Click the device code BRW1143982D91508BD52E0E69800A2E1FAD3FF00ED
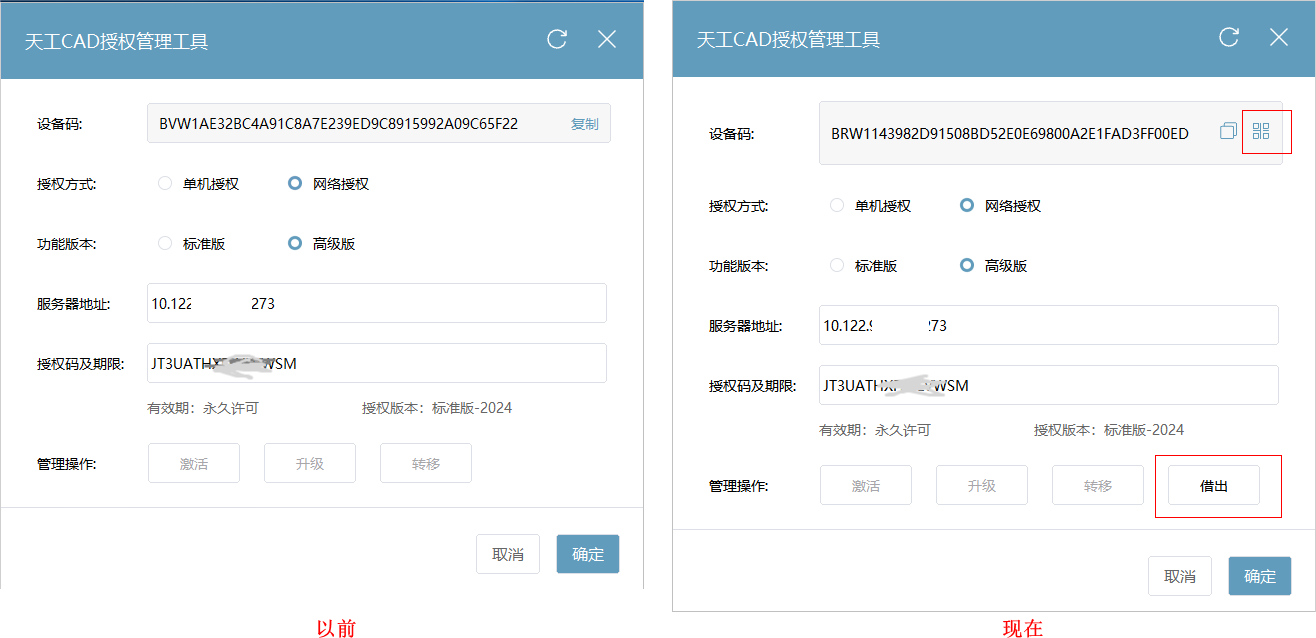The image size is (1316, 638). 1010,133
